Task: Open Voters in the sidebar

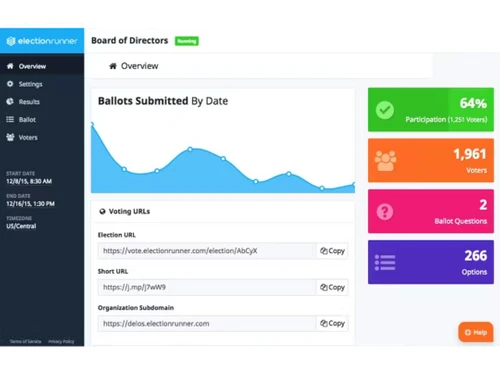Action: coord(42,137)
